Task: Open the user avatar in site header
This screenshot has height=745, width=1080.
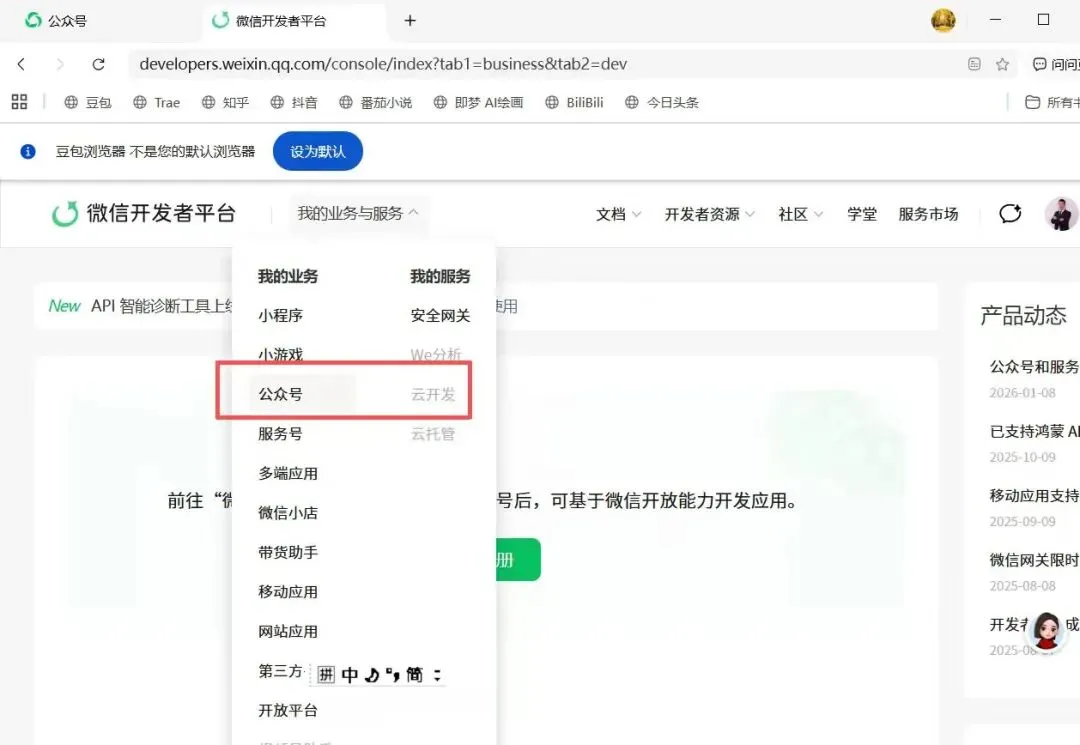Action: [1061, 213]
